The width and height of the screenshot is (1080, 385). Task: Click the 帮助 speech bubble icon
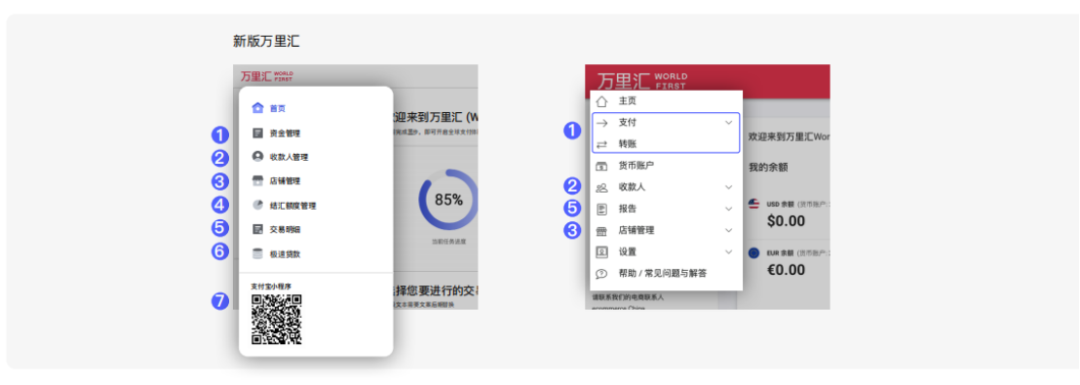(601, 273)
